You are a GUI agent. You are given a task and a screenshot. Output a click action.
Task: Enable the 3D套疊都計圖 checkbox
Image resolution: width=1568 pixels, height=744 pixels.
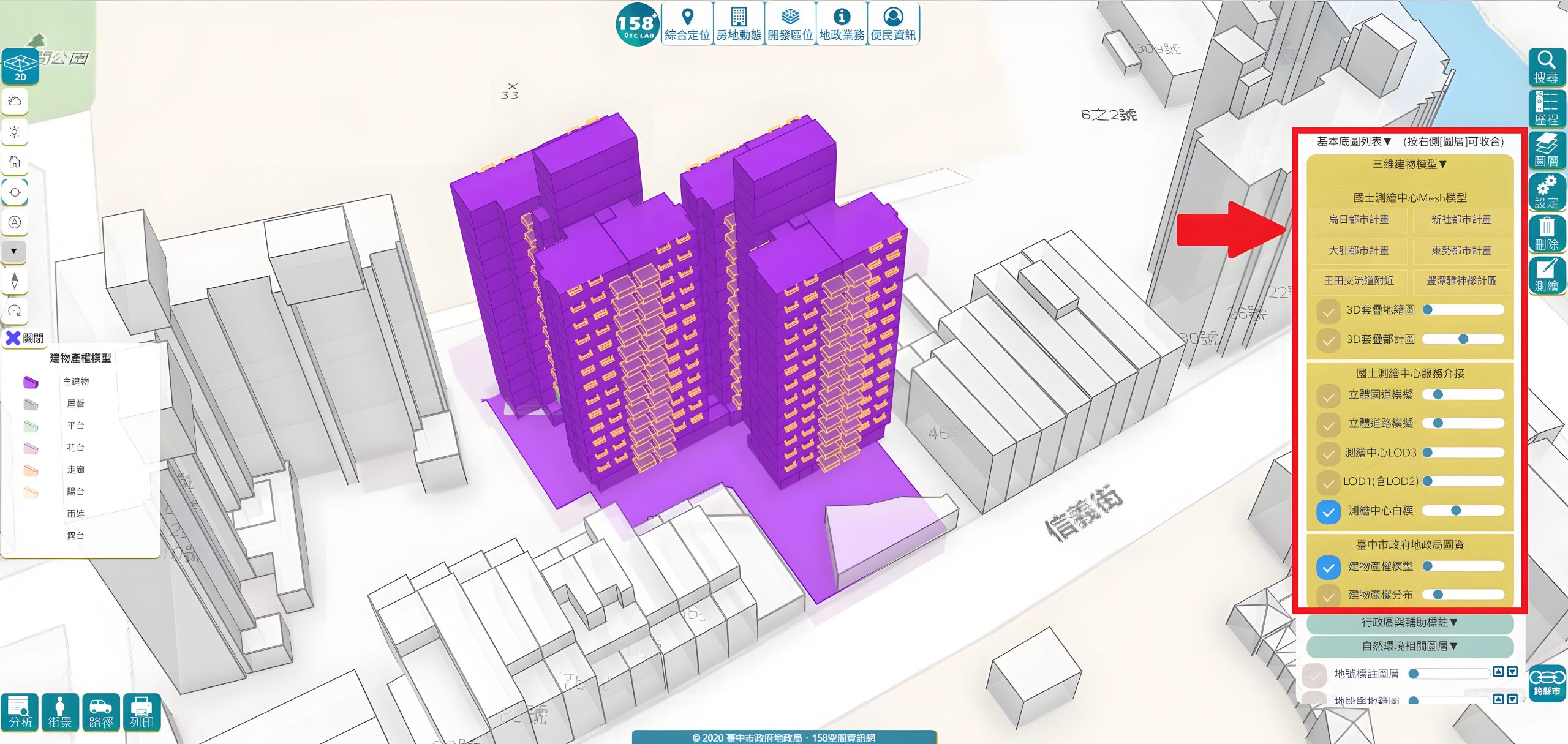coord(1328,340)
